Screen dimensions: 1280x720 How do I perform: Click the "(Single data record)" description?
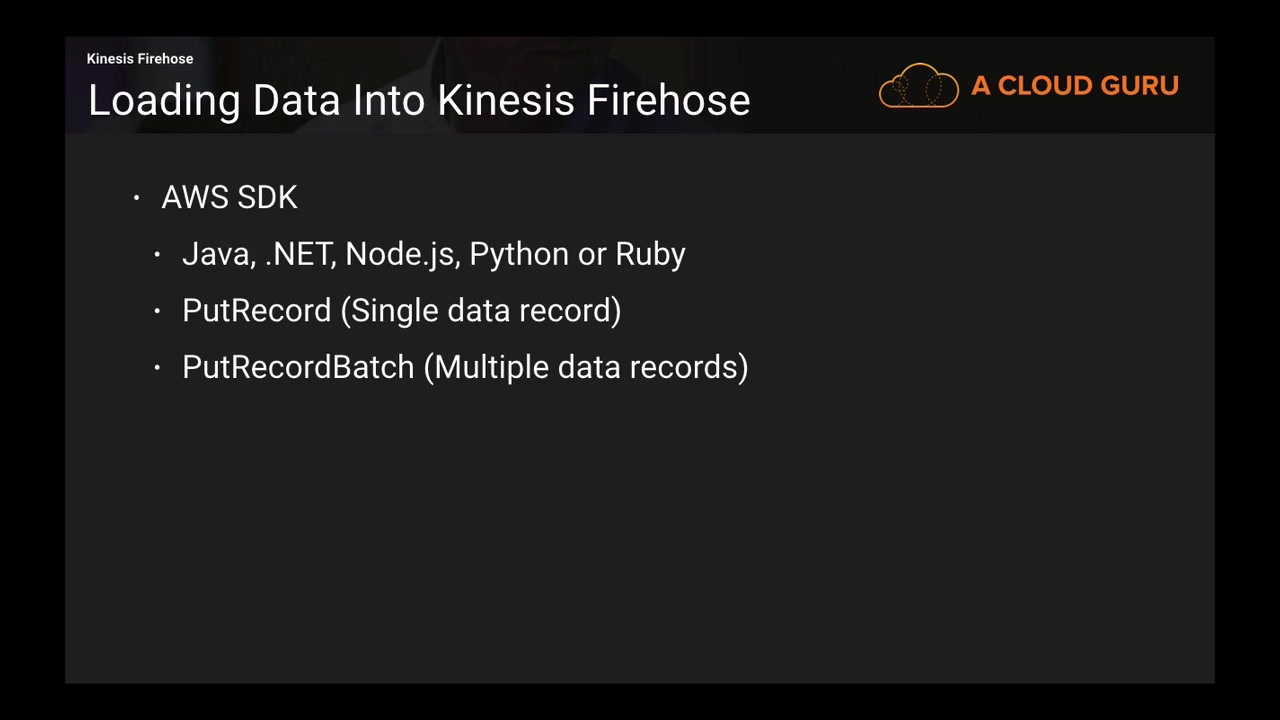coord(481,311)
